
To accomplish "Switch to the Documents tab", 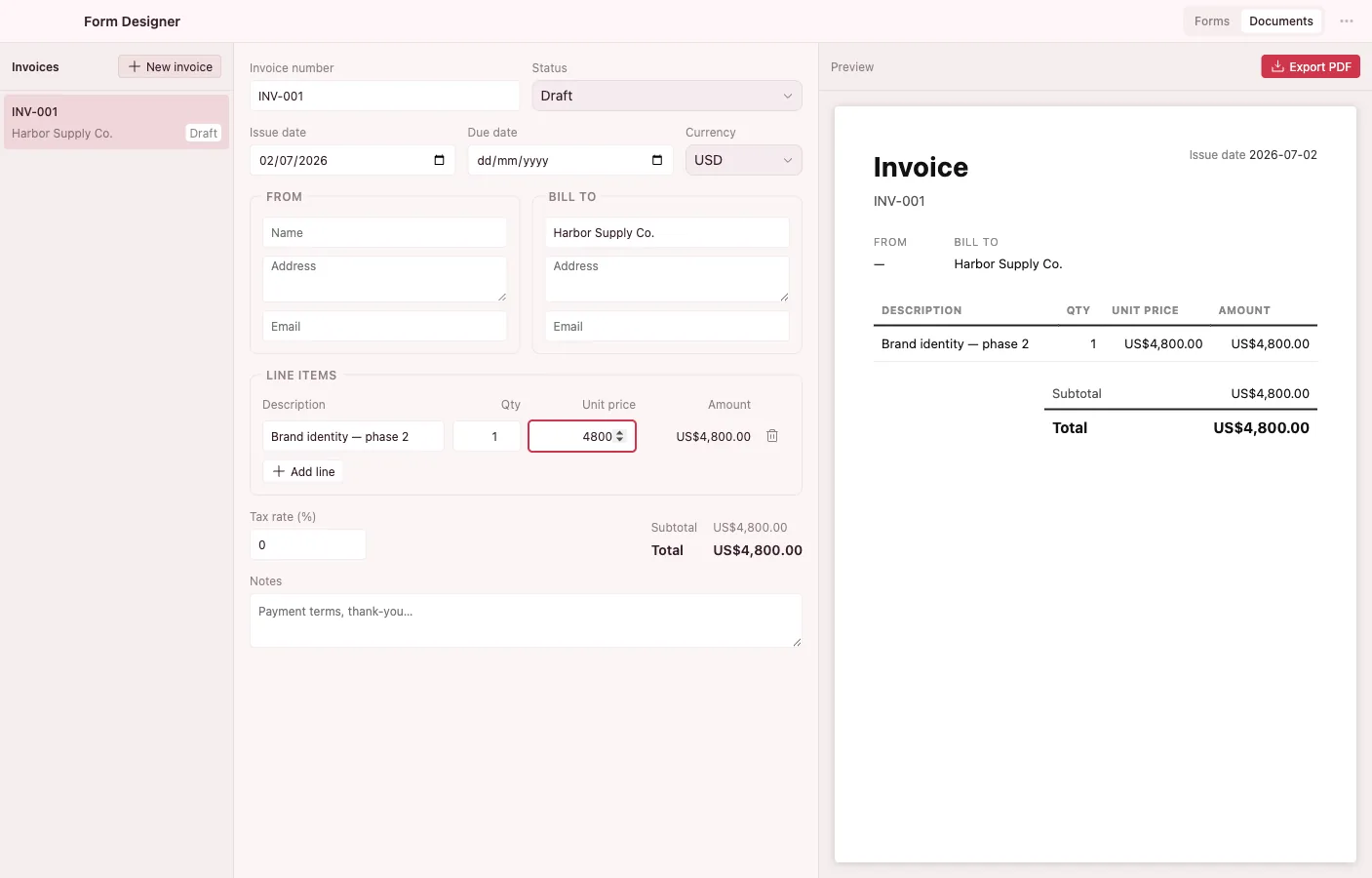I will [x=1281, y=21].
